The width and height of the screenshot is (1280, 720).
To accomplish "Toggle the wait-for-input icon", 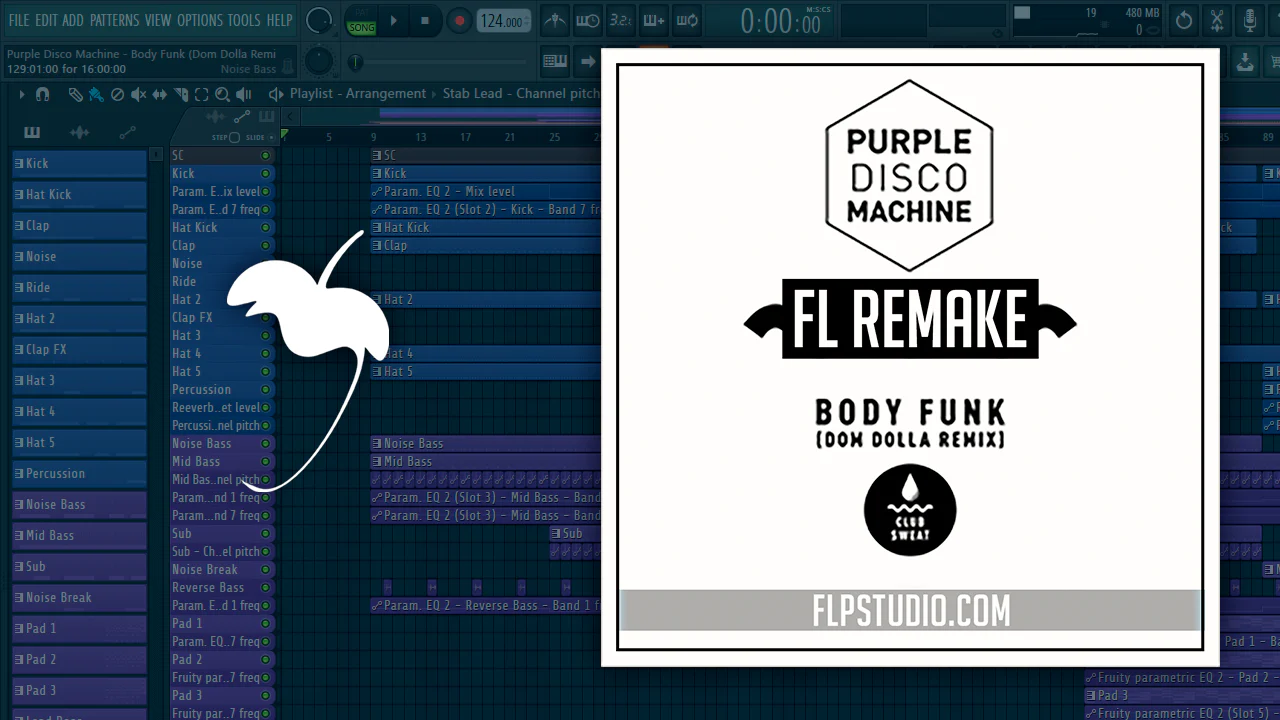I will tap(588, 21).
